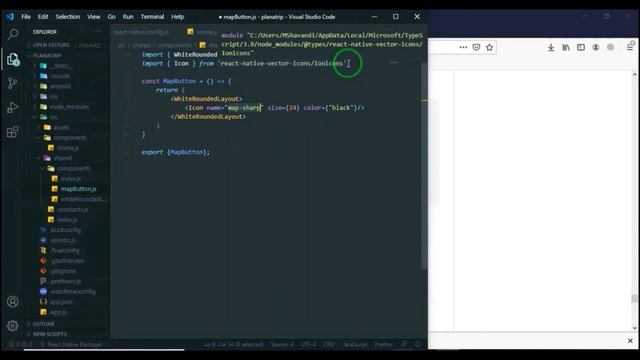Bookmark this page star in Firefox

[x=489, y=47]
